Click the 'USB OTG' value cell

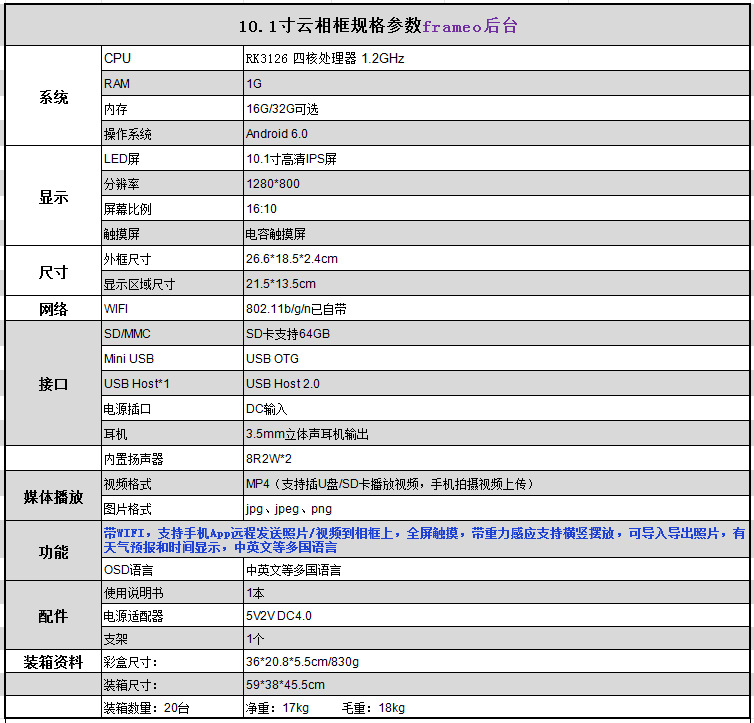point(496,358)
